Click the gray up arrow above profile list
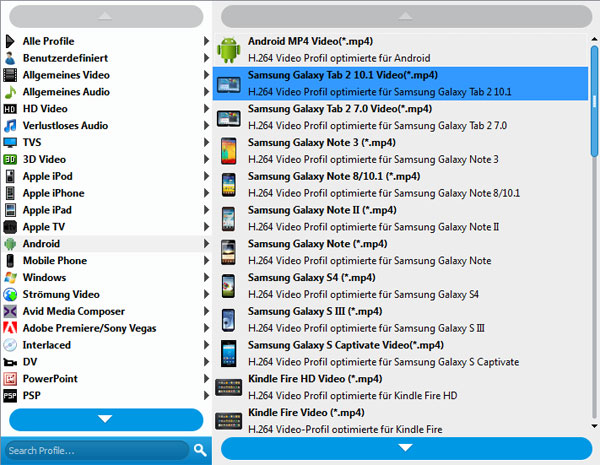Screen dimensions: 600x465 pyautogui.click(x=406, y=16)
